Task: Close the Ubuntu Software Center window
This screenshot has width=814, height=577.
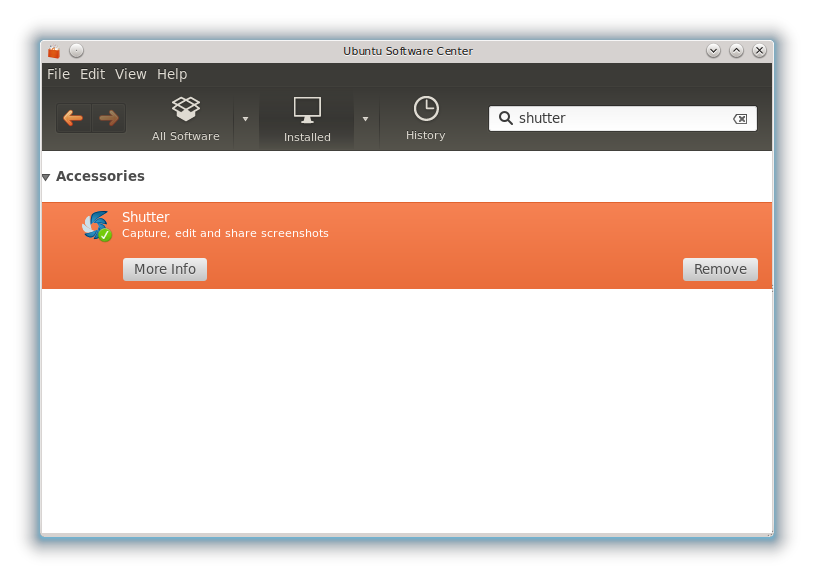Action: coord(759,50)
